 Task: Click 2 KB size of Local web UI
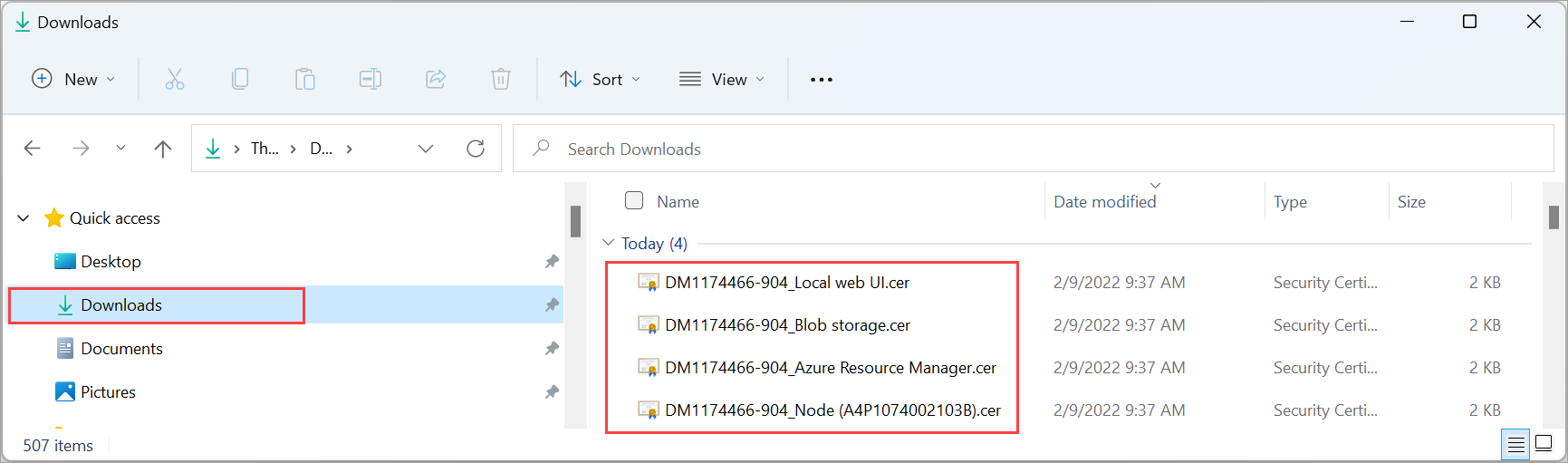[x=1485, y=283]
